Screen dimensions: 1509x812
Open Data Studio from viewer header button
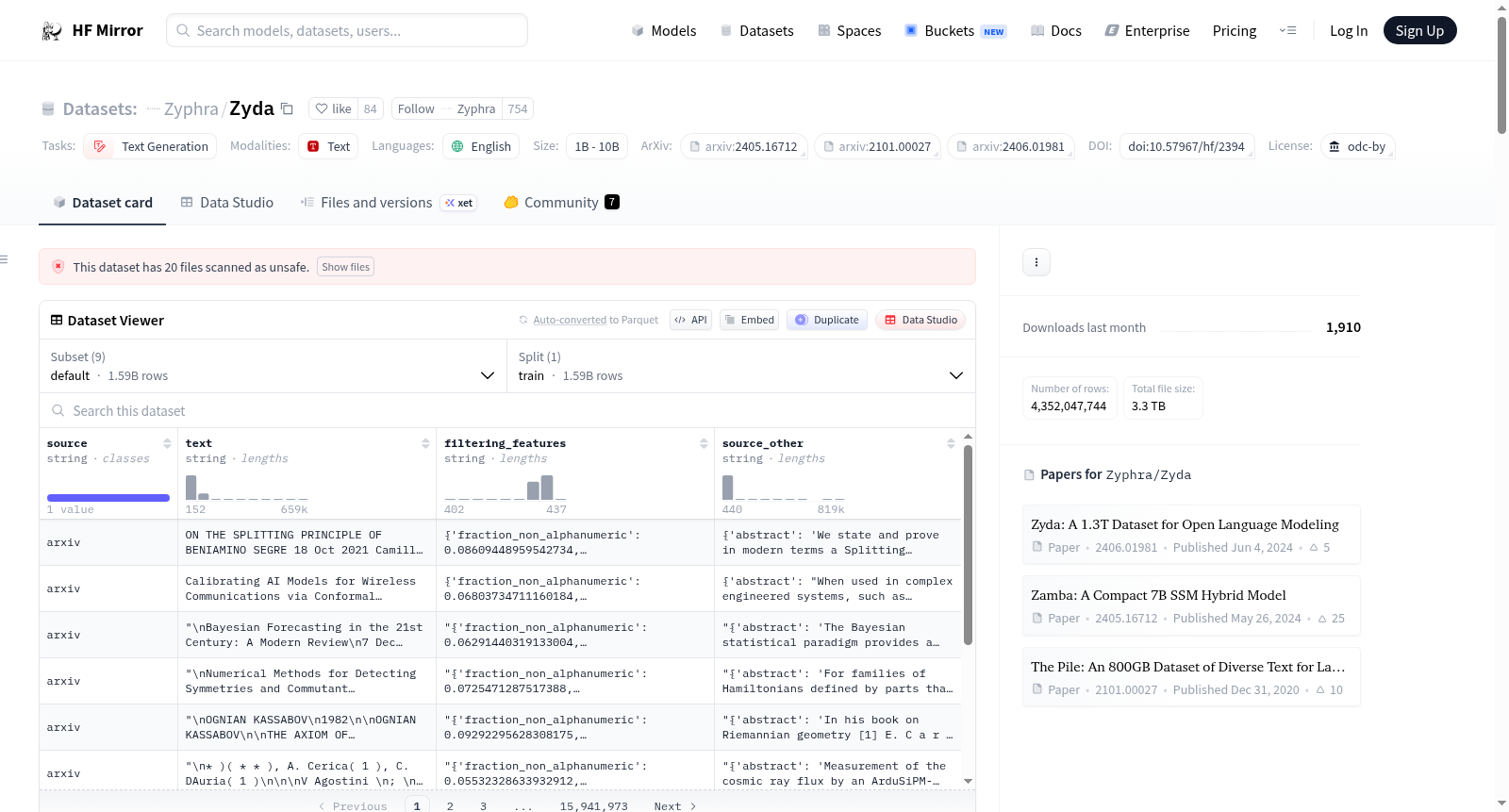(920, 321)
